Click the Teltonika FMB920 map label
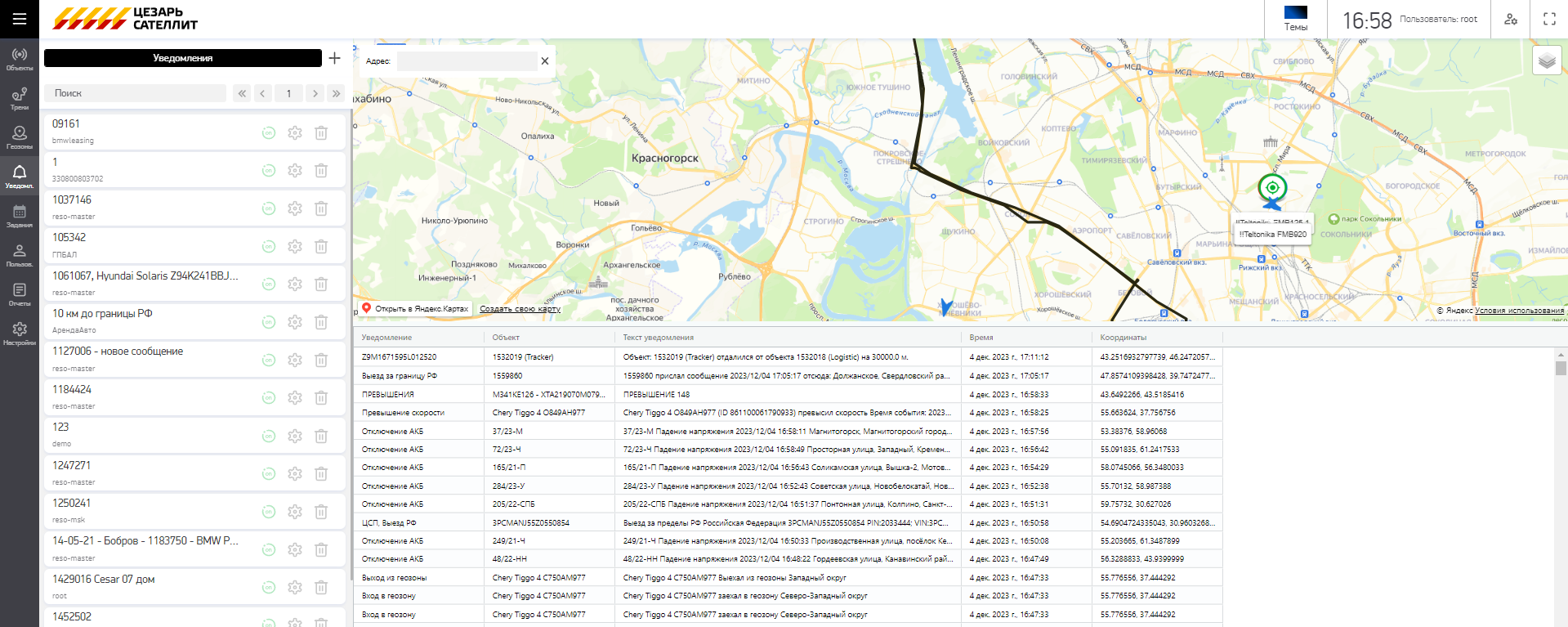This screenshot has width=1568, height=627. (1272, 234)
